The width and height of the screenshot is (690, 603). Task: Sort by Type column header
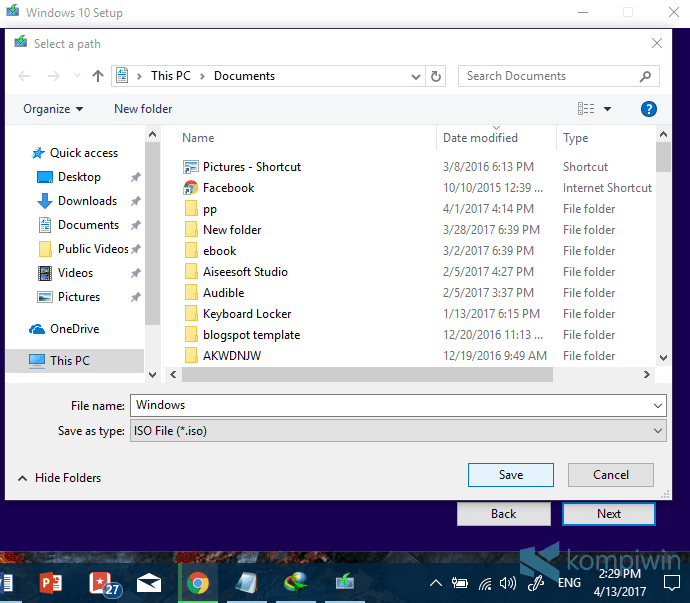tap(575, 138)
